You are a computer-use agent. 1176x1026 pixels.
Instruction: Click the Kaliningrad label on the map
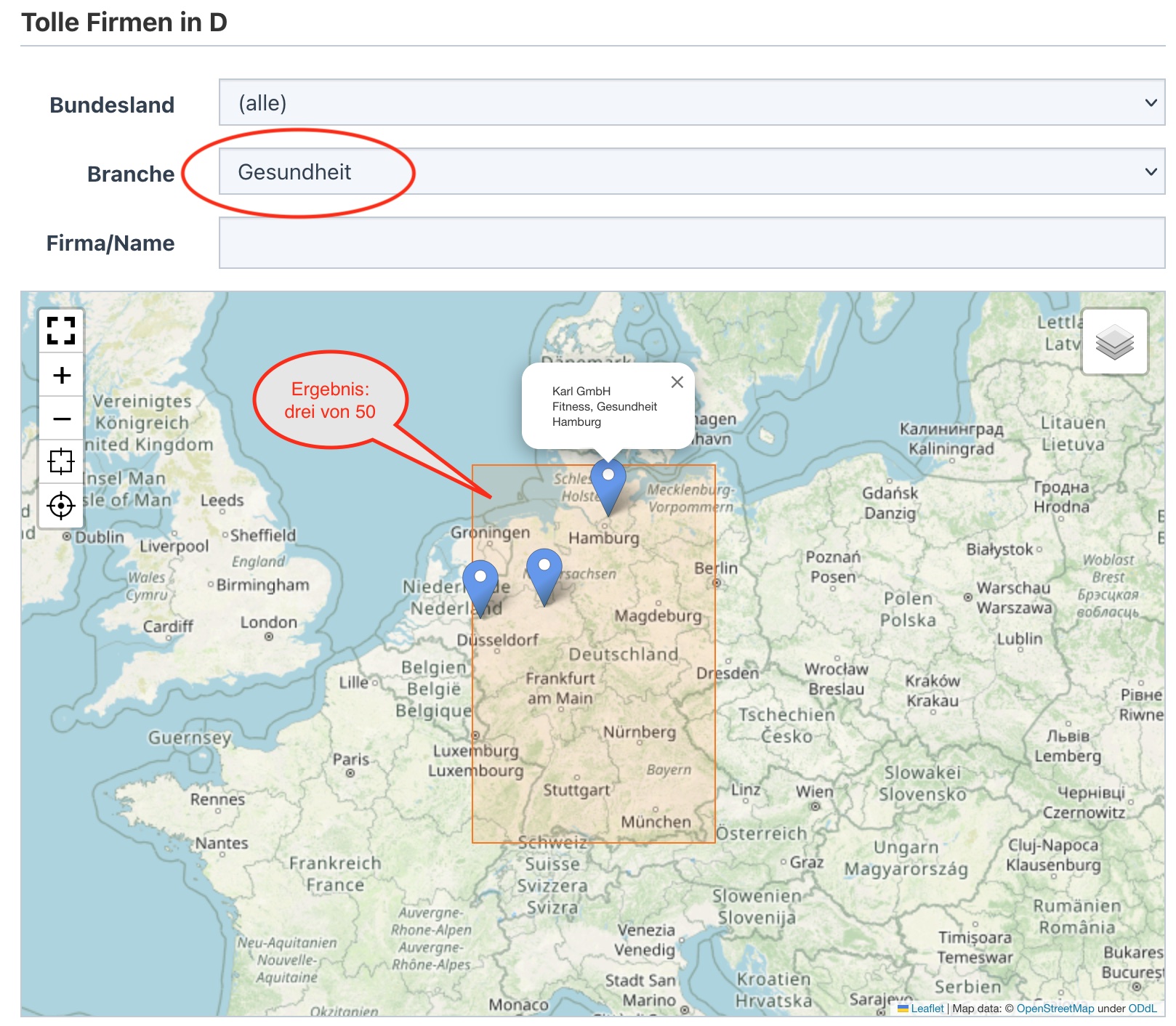point(951,449)
